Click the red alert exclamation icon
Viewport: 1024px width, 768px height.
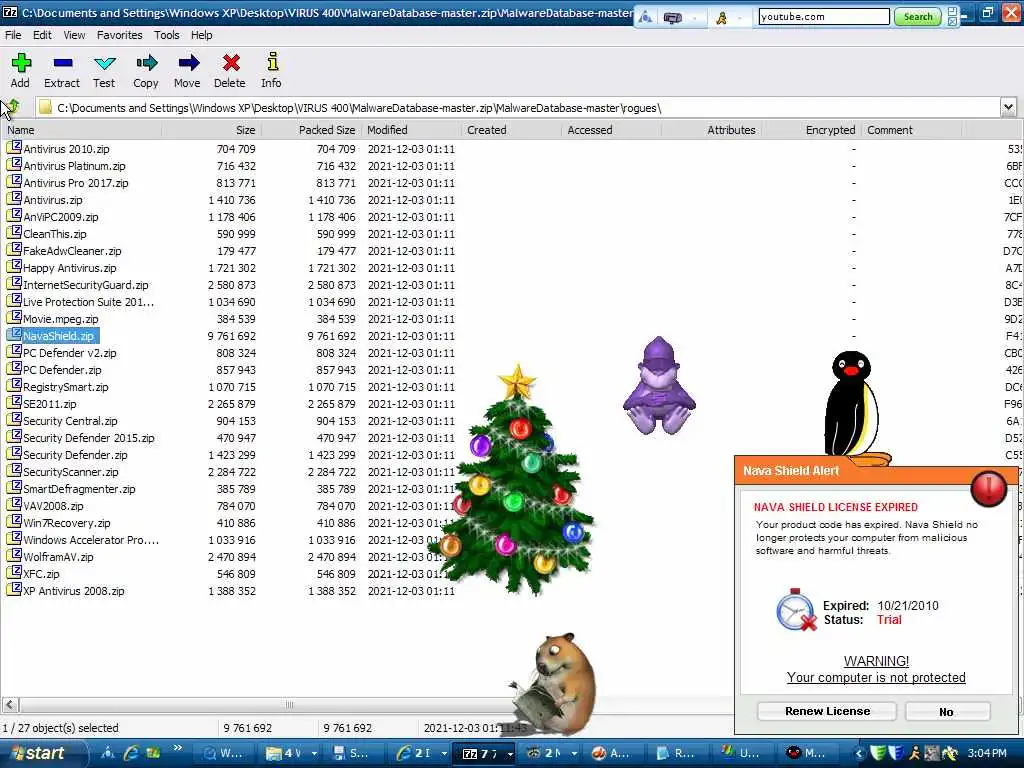tap(989, 488)
